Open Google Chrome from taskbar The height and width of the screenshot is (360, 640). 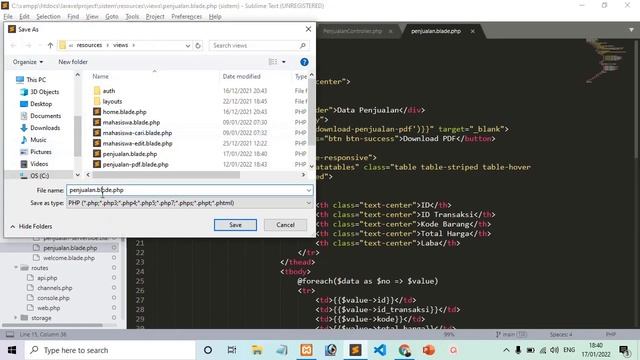pyautogui.click(x=404, y=350)
